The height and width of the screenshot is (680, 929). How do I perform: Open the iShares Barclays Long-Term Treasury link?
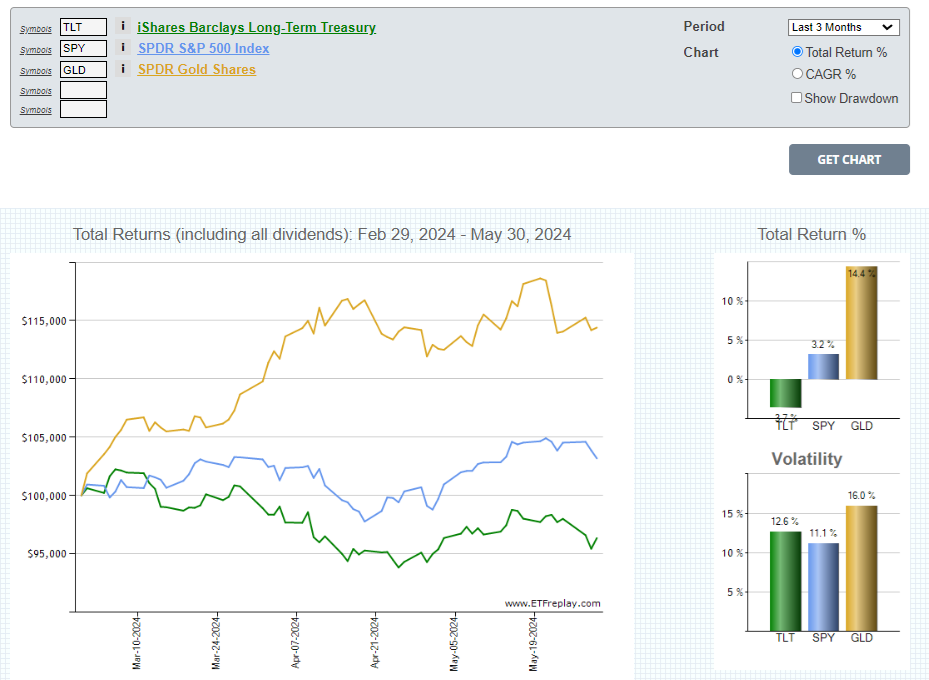tap(256, 28)
